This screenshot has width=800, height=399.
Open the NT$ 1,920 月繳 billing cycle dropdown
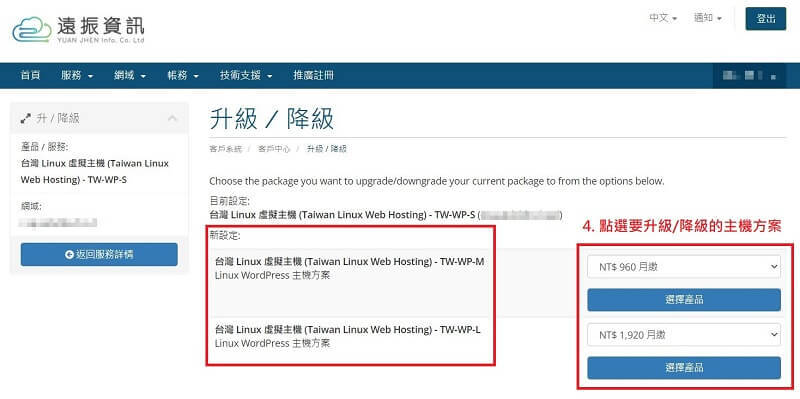[684, 335]
